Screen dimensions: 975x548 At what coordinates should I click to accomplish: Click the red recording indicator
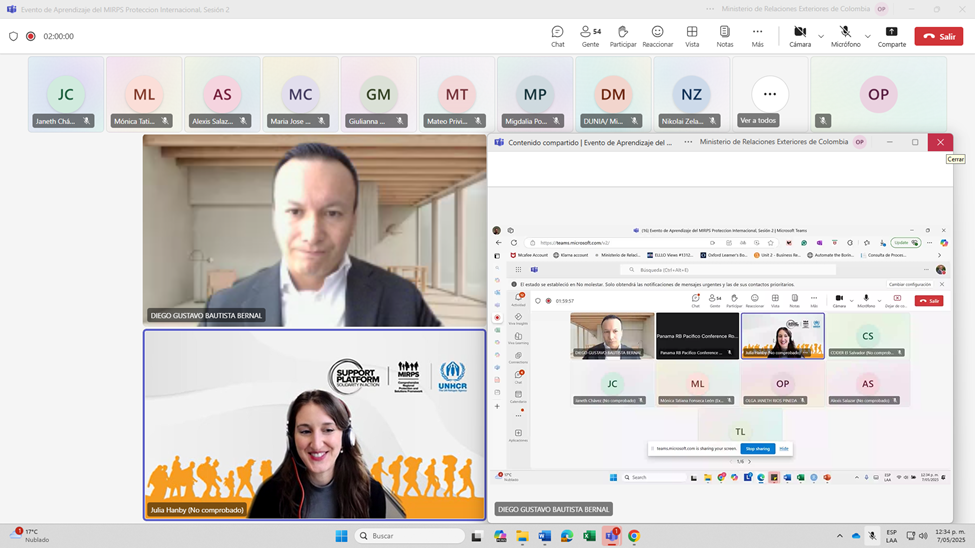[x=30, y=36]
